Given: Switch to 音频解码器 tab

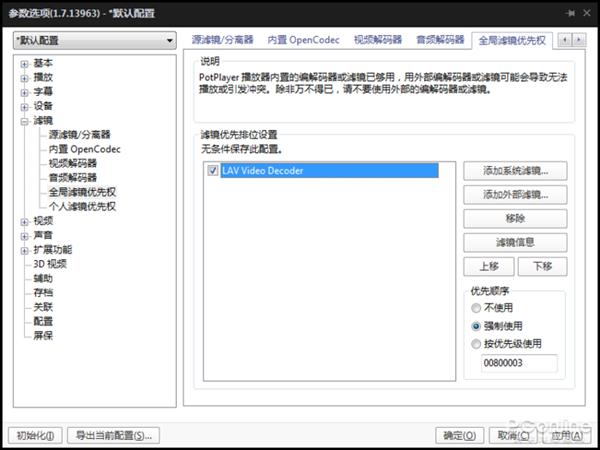Looking at the screenshot, I should click(x=440, y=40).
